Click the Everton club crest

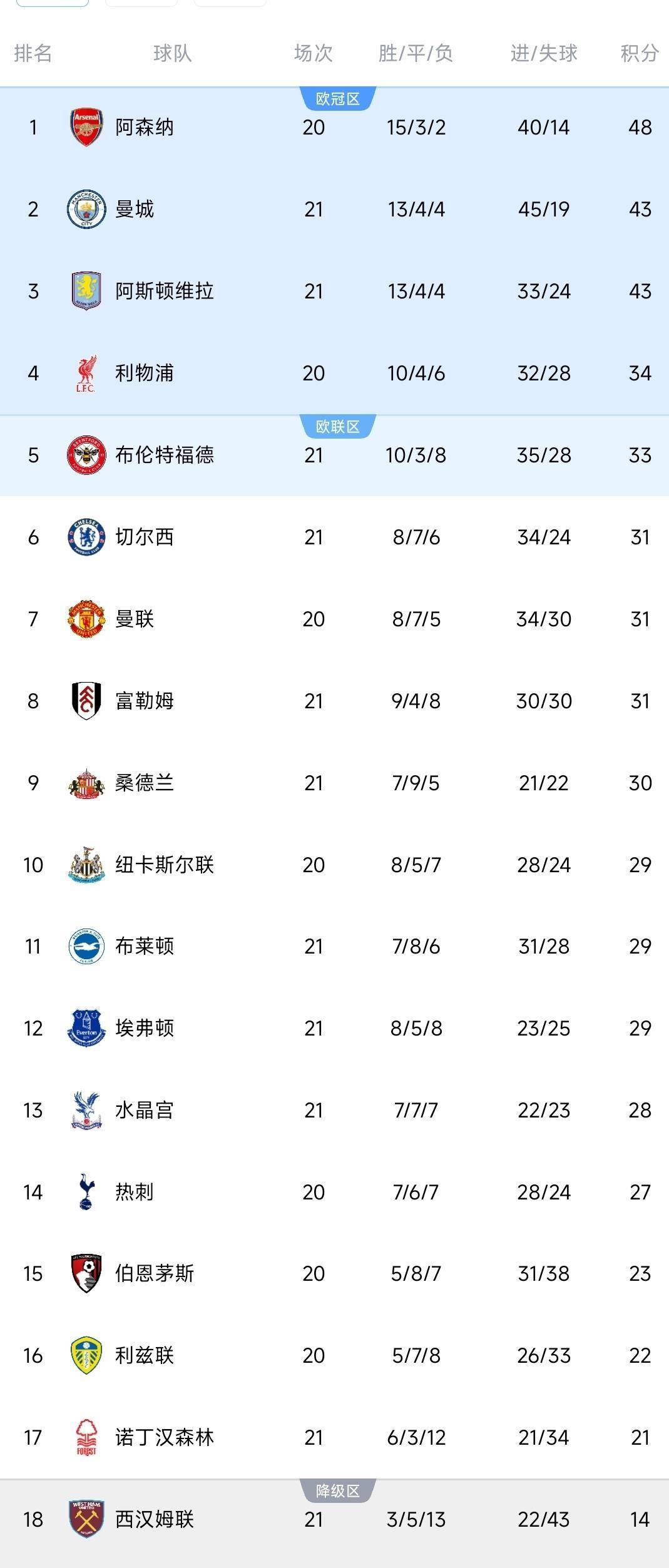pyautogui.click(x=86, y=1028)
